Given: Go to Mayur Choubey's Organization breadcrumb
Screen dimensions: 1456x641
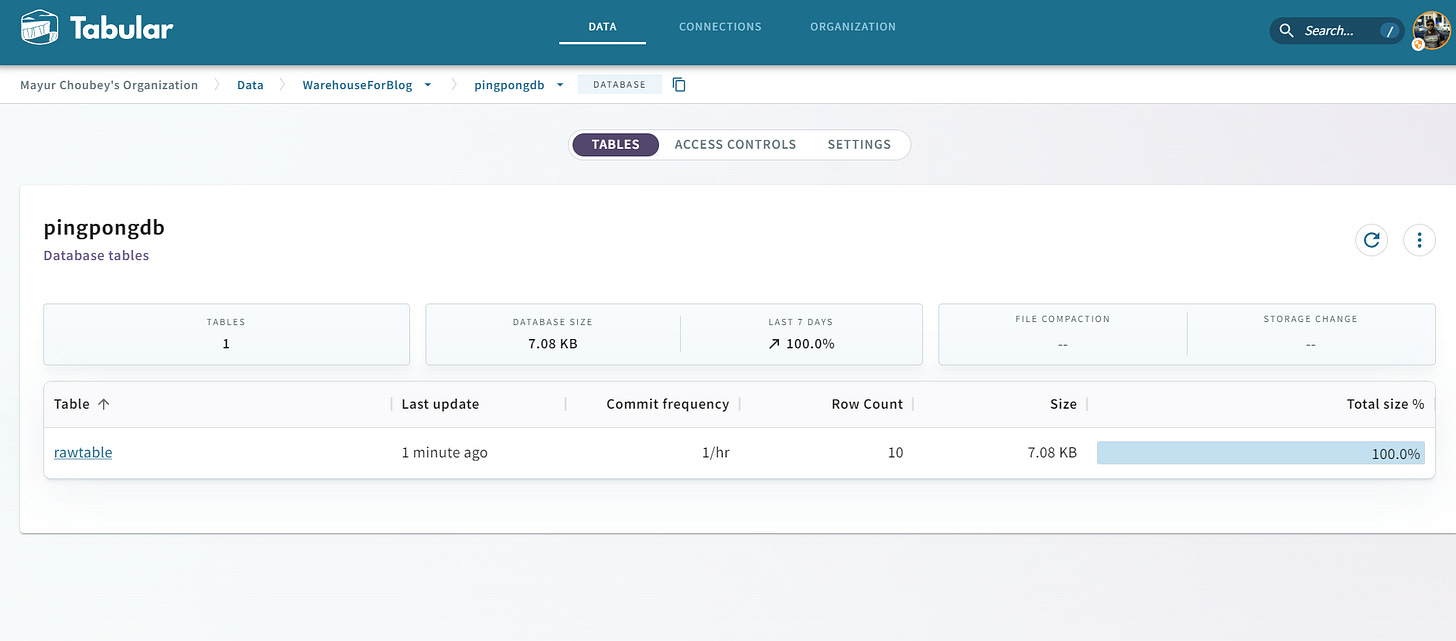Looking at the screenshot, I should (x=109, y=85).
